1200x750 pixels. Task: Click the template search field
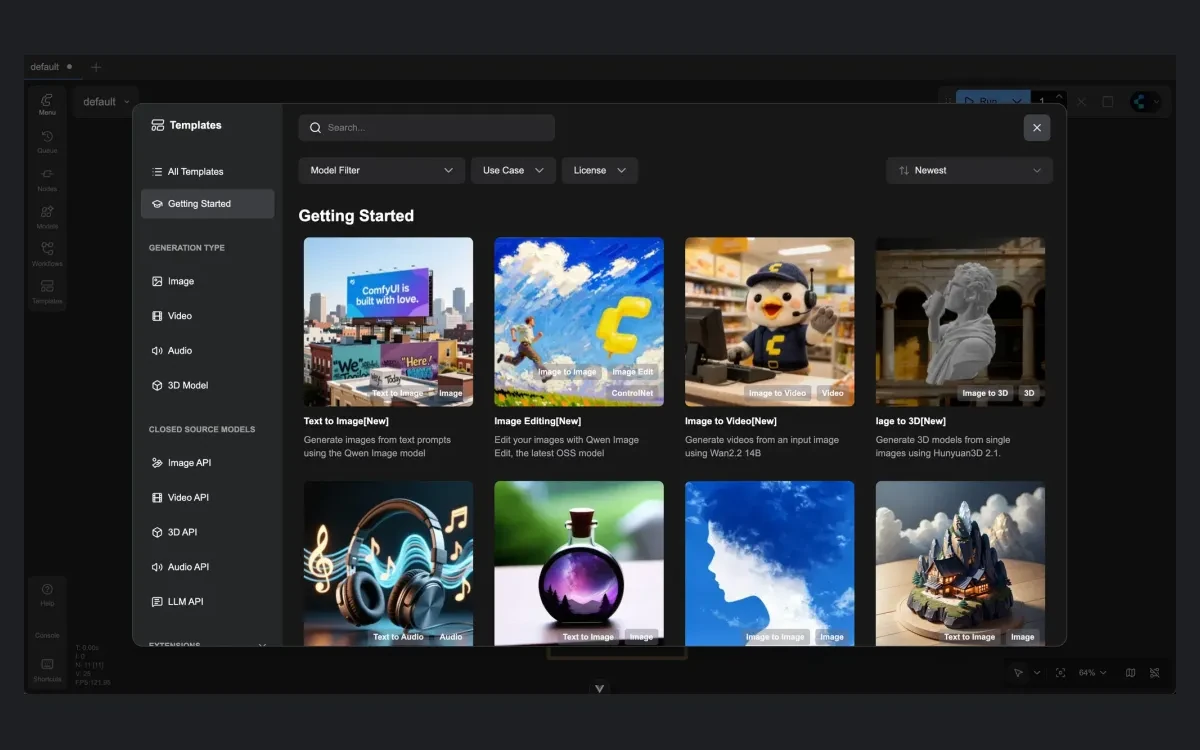[x=426, y=128]
